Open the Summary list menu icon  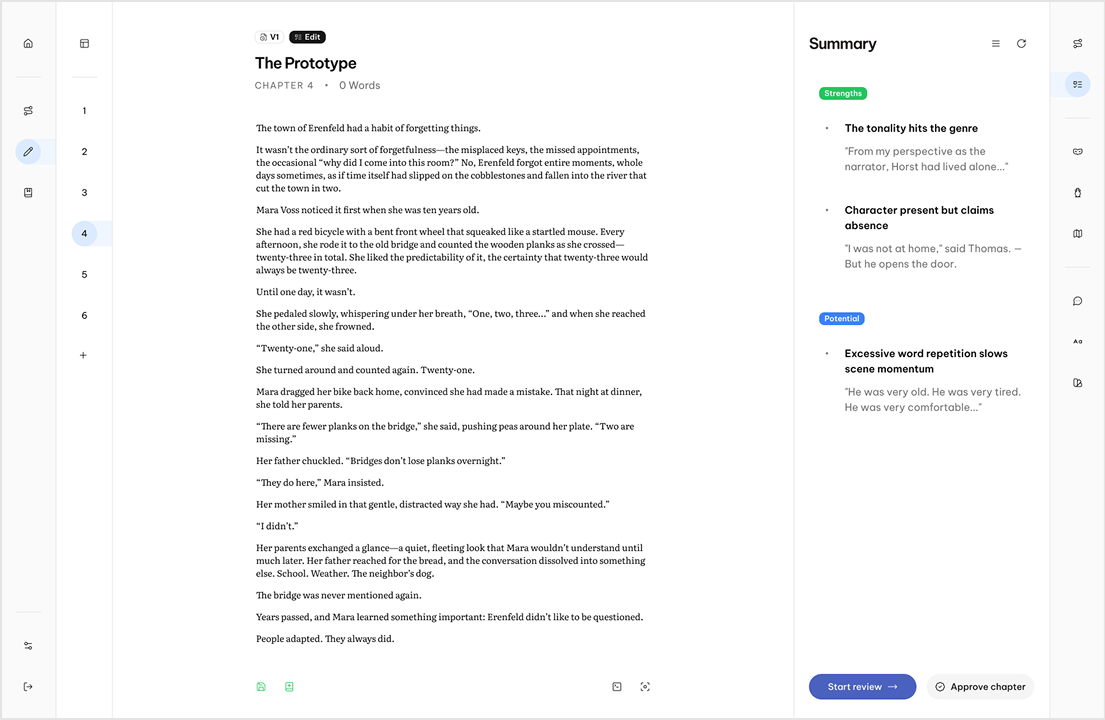(996, 44)
